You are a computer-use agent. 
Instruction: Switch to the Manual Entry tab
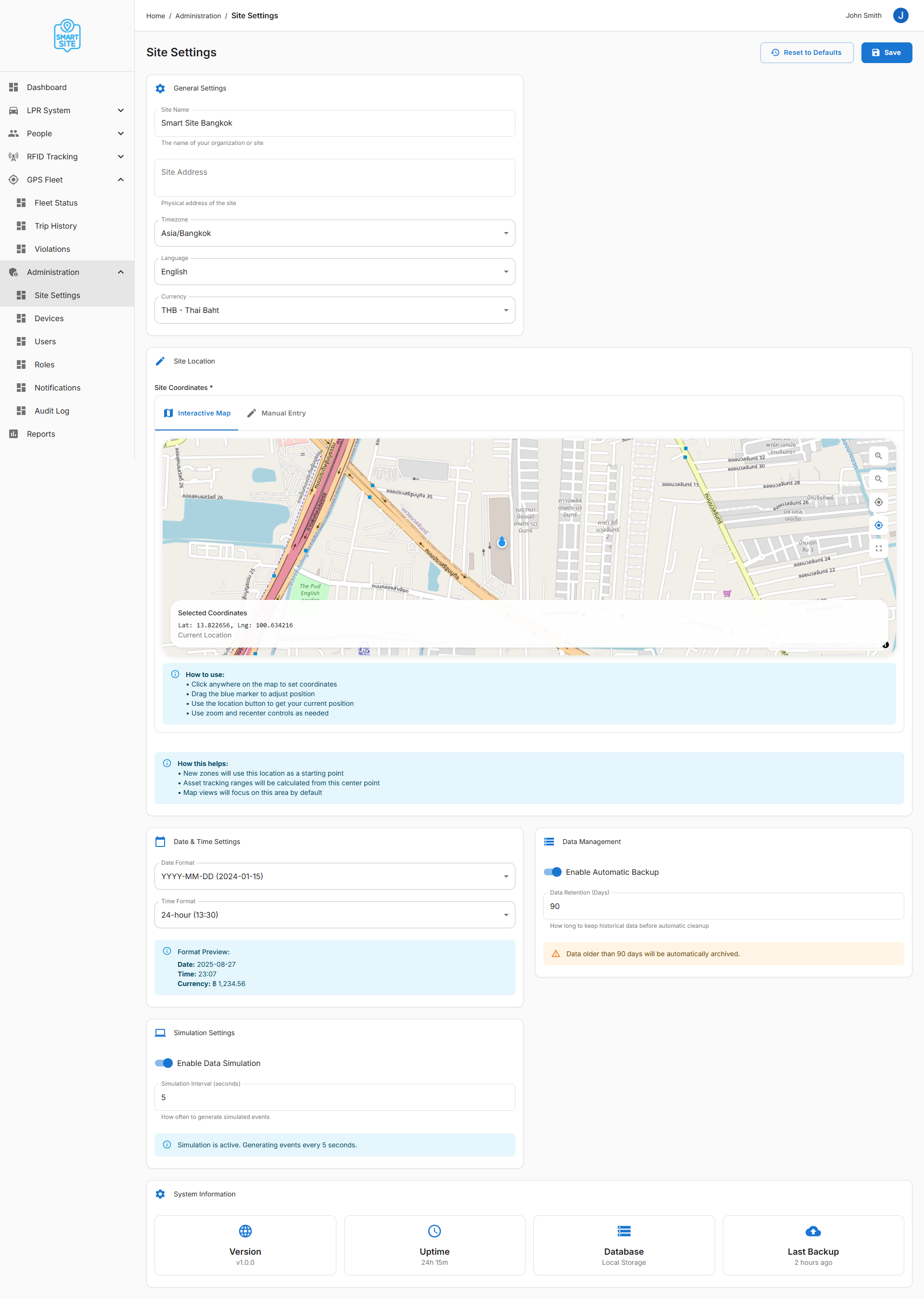pos(277,413)
